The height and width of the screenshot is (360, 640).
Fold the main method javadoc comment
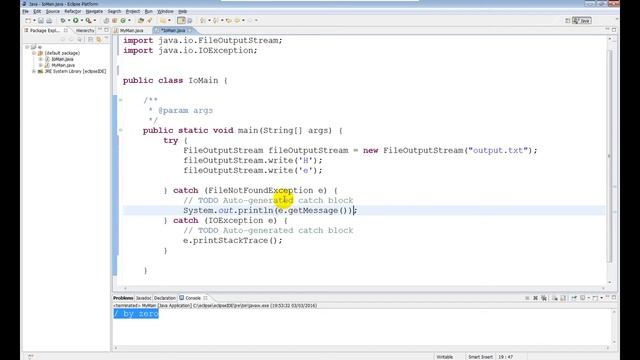coord(120,100)
